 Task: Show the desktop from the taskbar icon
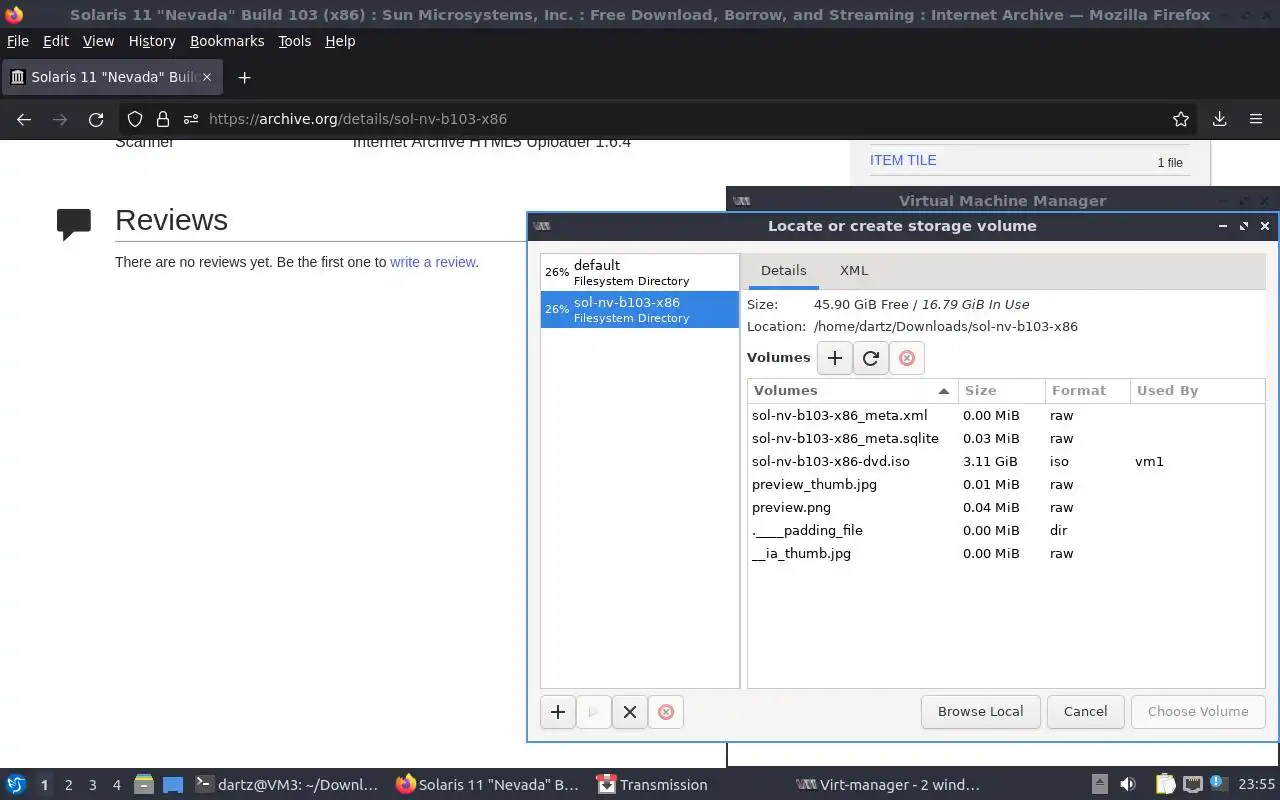(x=173, y=785)
